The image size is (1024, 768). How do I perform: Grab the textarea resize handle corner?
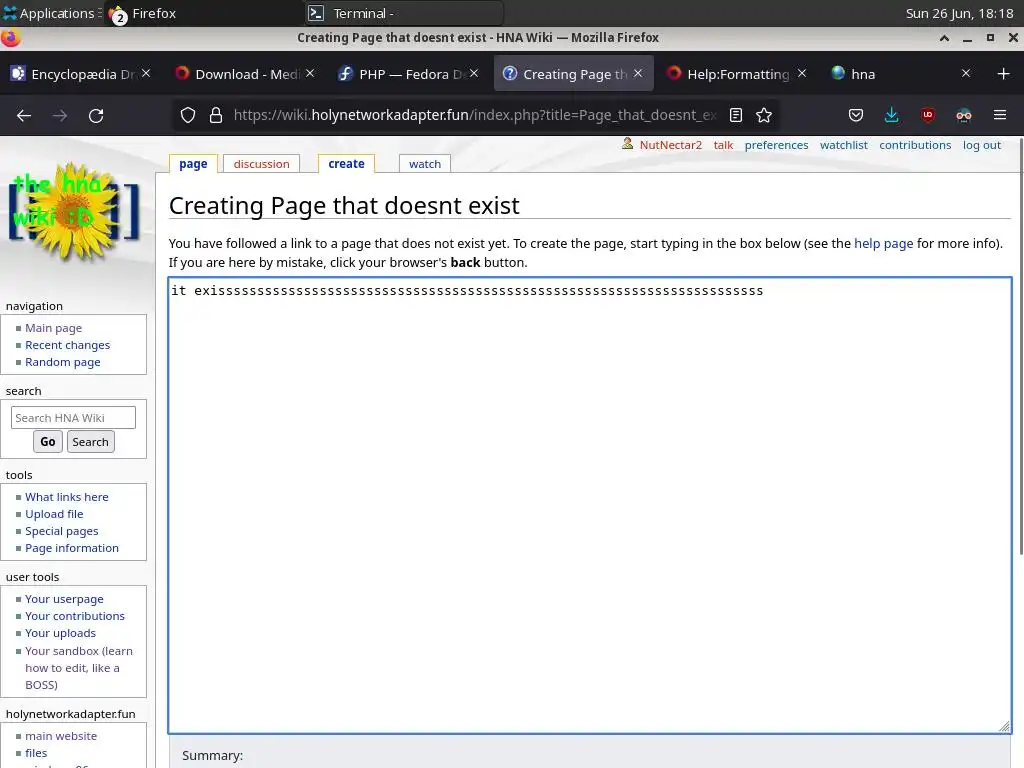click(x=1004, y=726)
